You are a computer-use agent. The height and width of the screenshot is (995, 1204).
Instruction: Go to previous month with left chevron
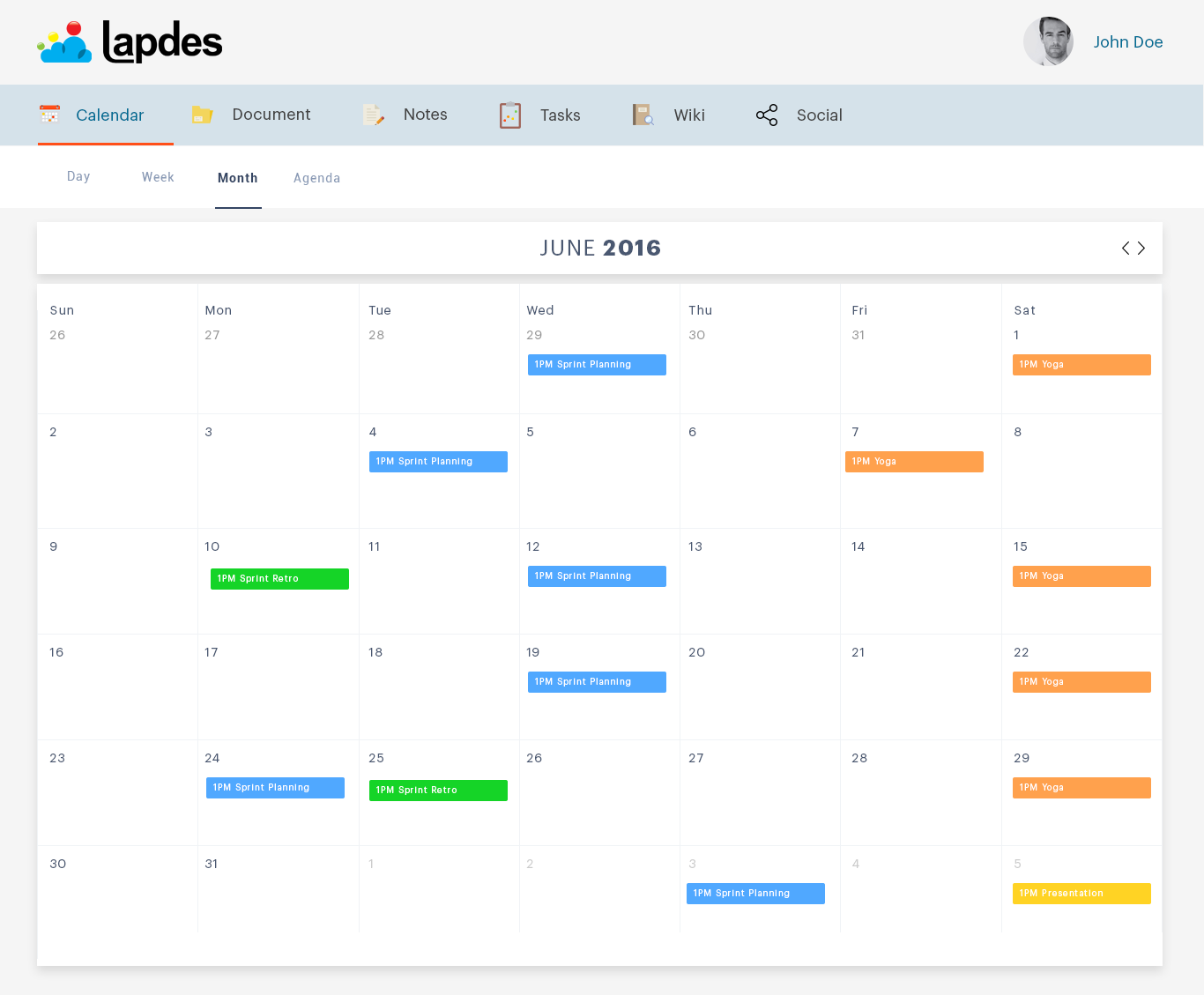(1126, 248)
